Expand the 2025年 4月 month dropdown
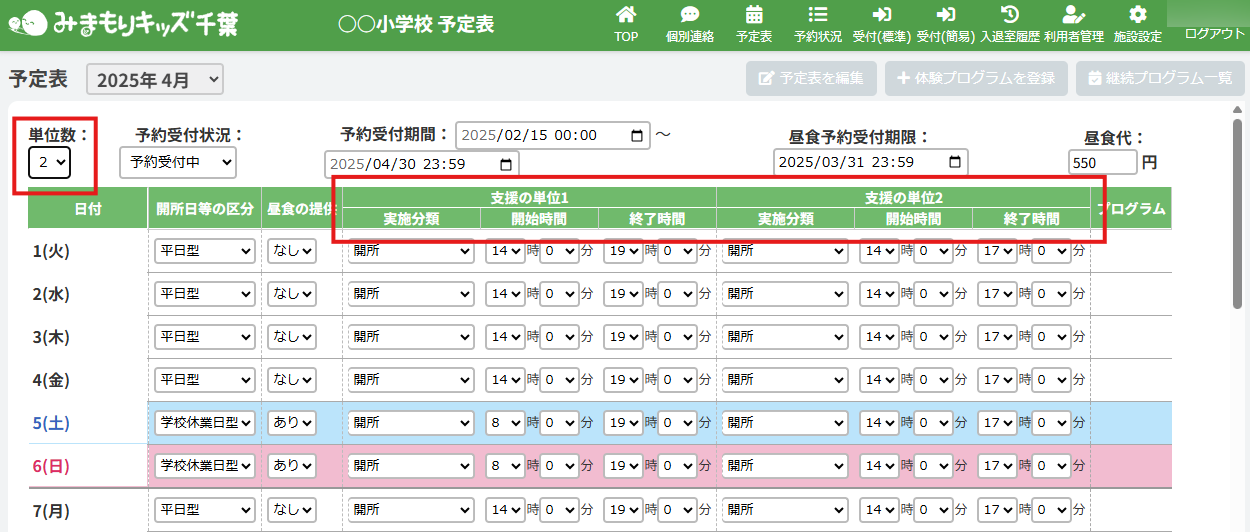This screenshot has width=1250, height=532. click(155, 80)
